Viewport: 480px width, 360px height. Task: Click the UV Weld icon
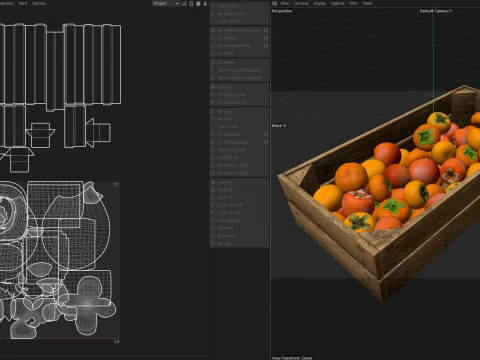pos(213,53)
